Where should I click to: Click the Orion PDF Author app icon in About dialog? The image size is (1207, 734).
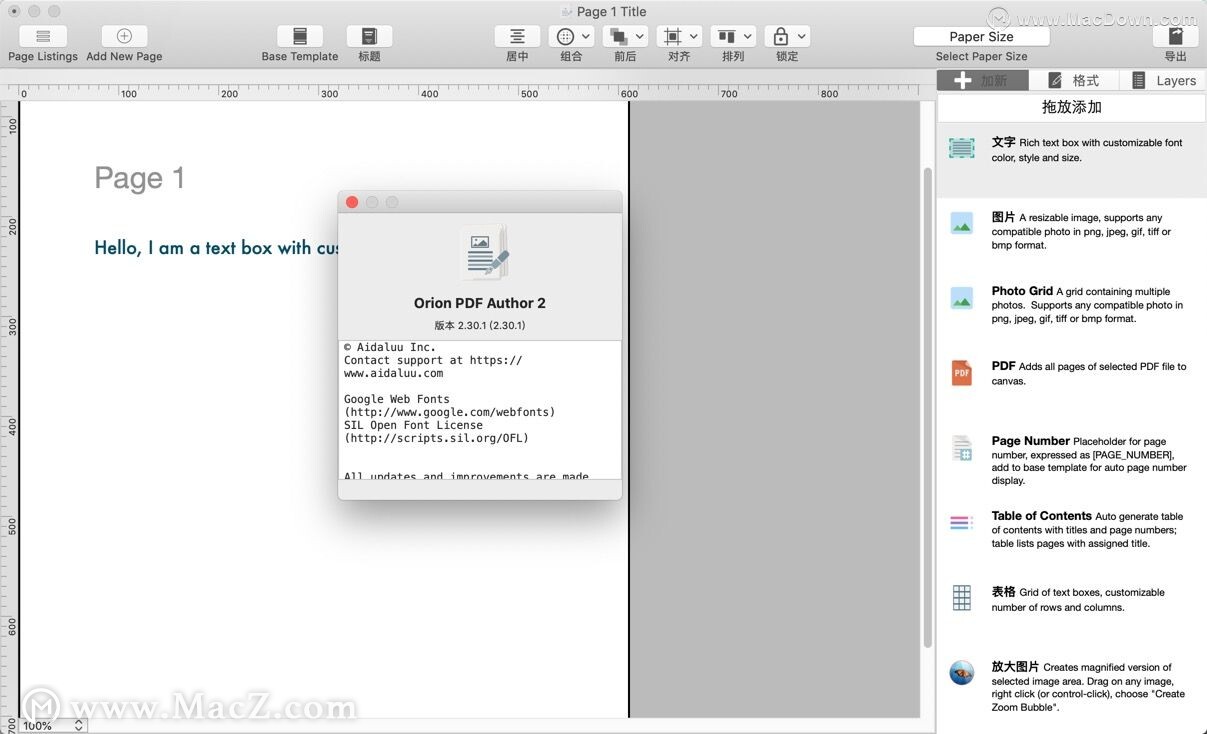(x=485, y=251)
